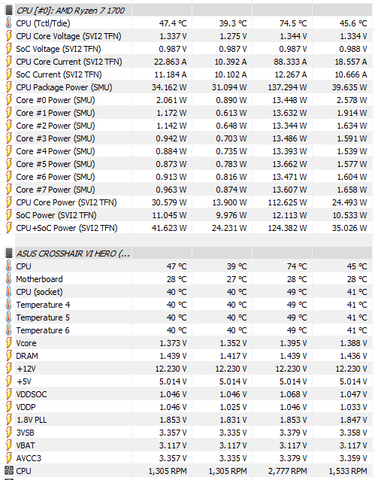Click the lightning icon beside VBAT
The image size is (375, 480).
pyautogui.click(x=9, y=445)
